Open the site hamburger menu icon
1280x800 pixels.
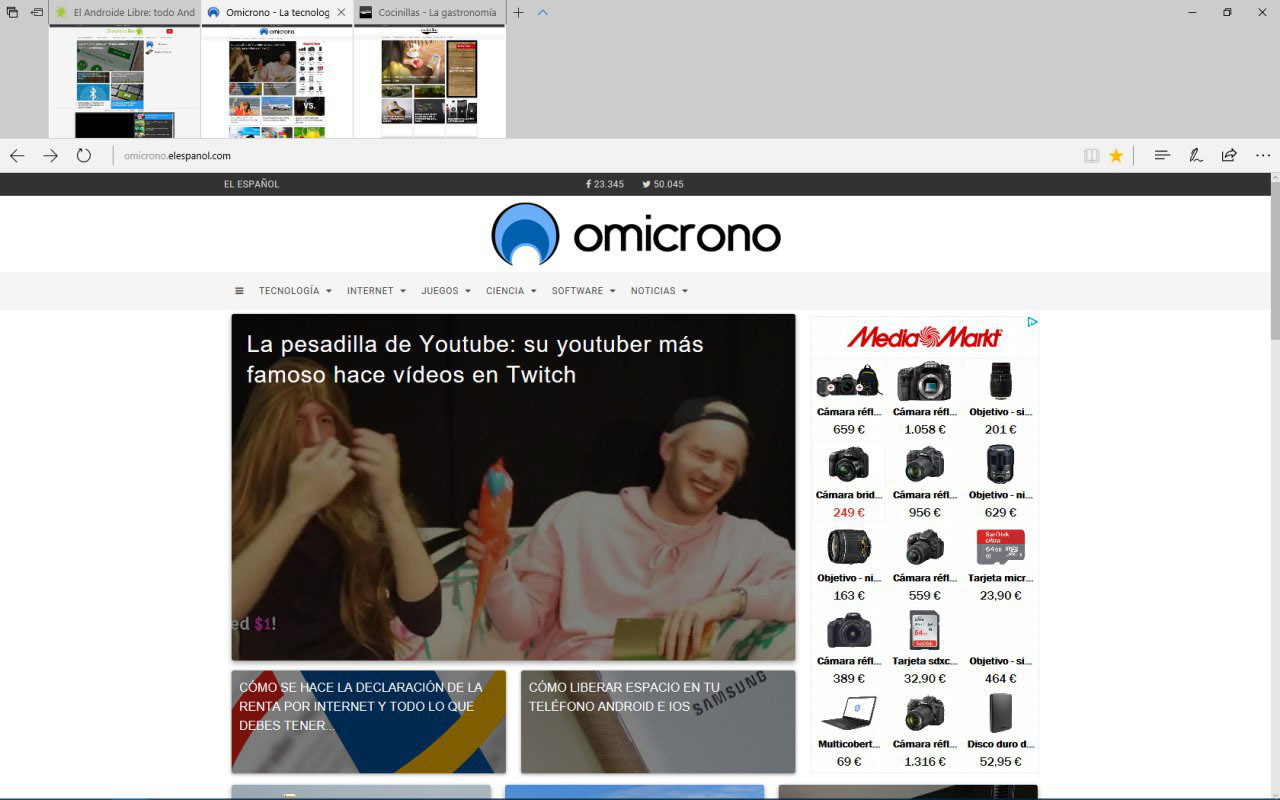click(239, 291)
